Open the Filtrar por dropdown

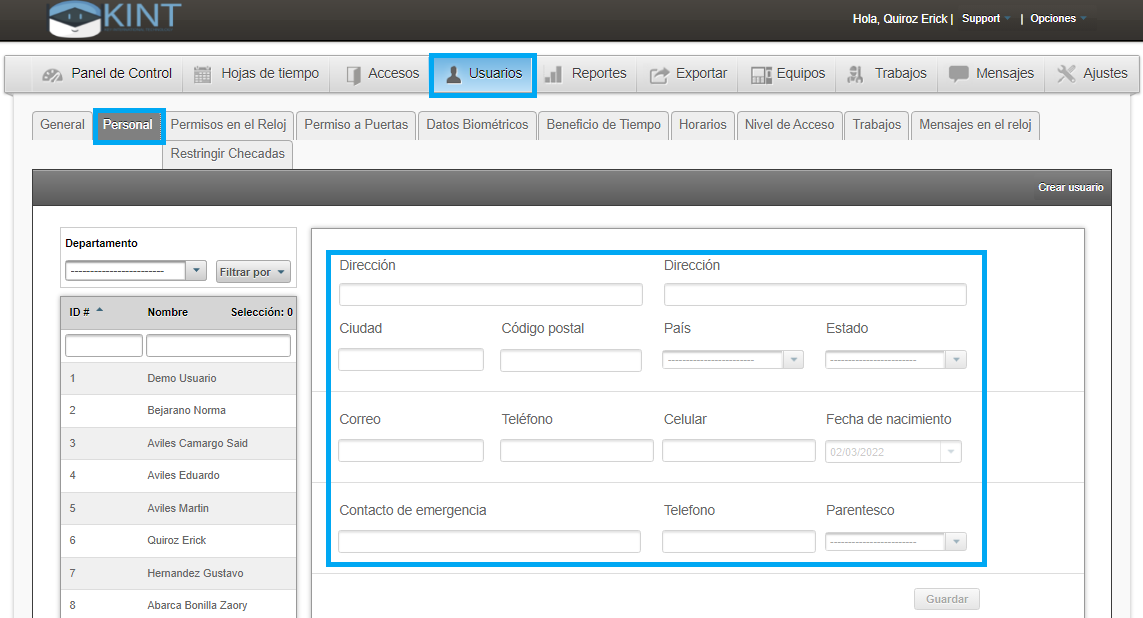point(253,272)
